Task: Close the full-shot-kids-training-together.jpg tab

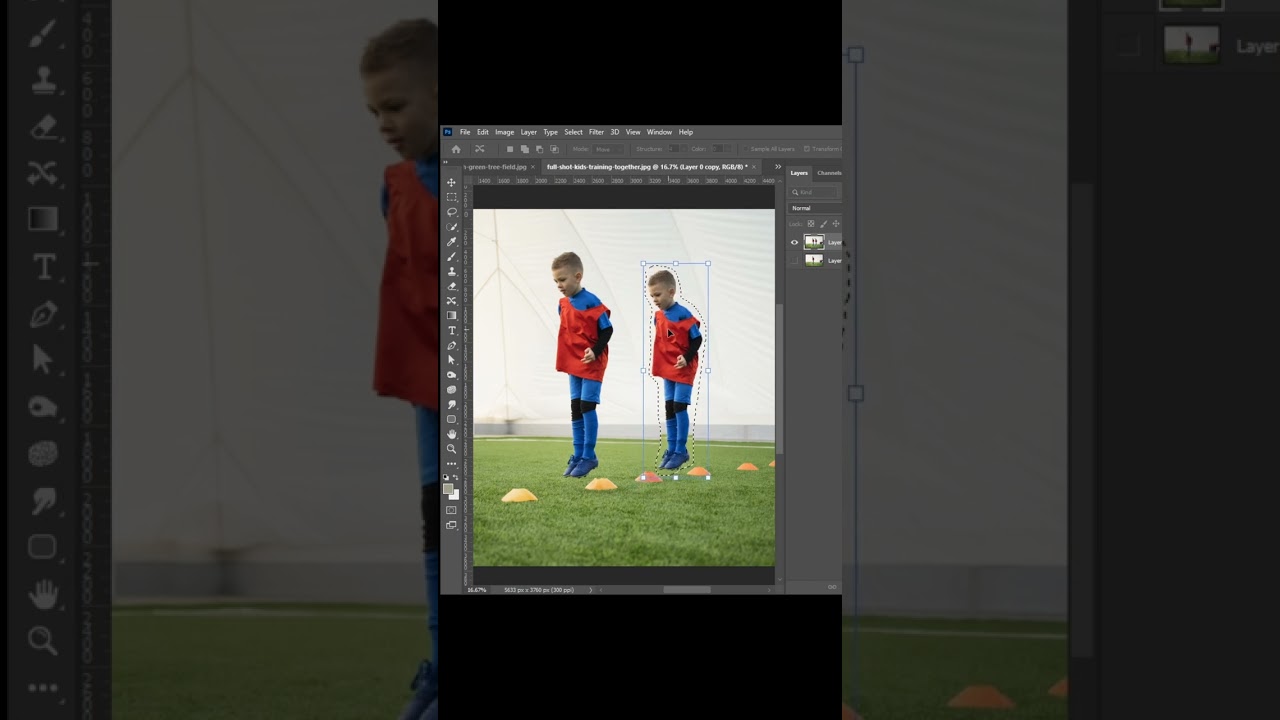Action: point(754,167)
